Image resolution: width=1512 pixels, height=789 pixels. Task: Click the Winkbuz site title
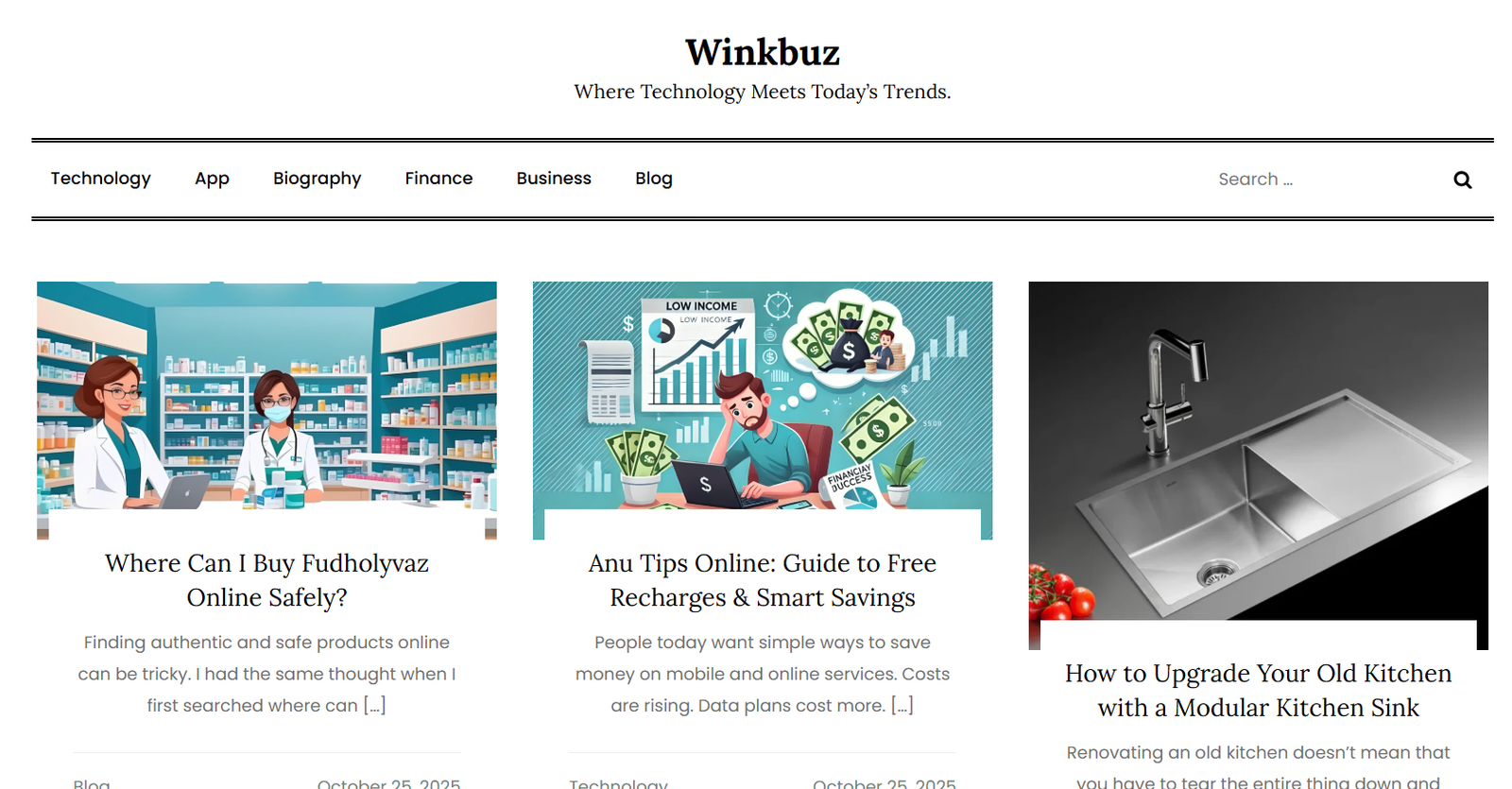(763, 52)
